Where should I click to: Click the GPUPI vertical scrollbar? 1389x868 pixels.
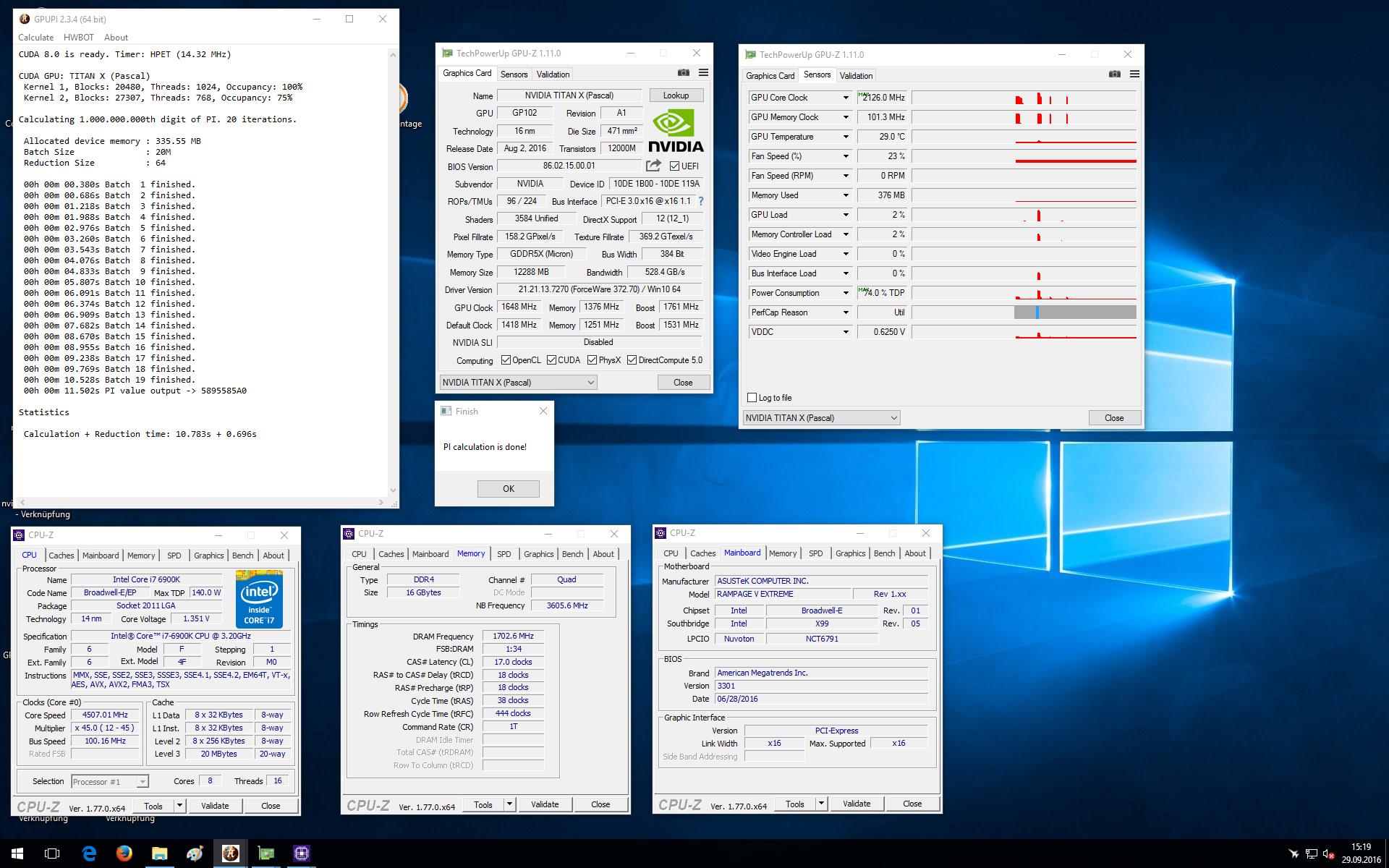pos(394,273)
